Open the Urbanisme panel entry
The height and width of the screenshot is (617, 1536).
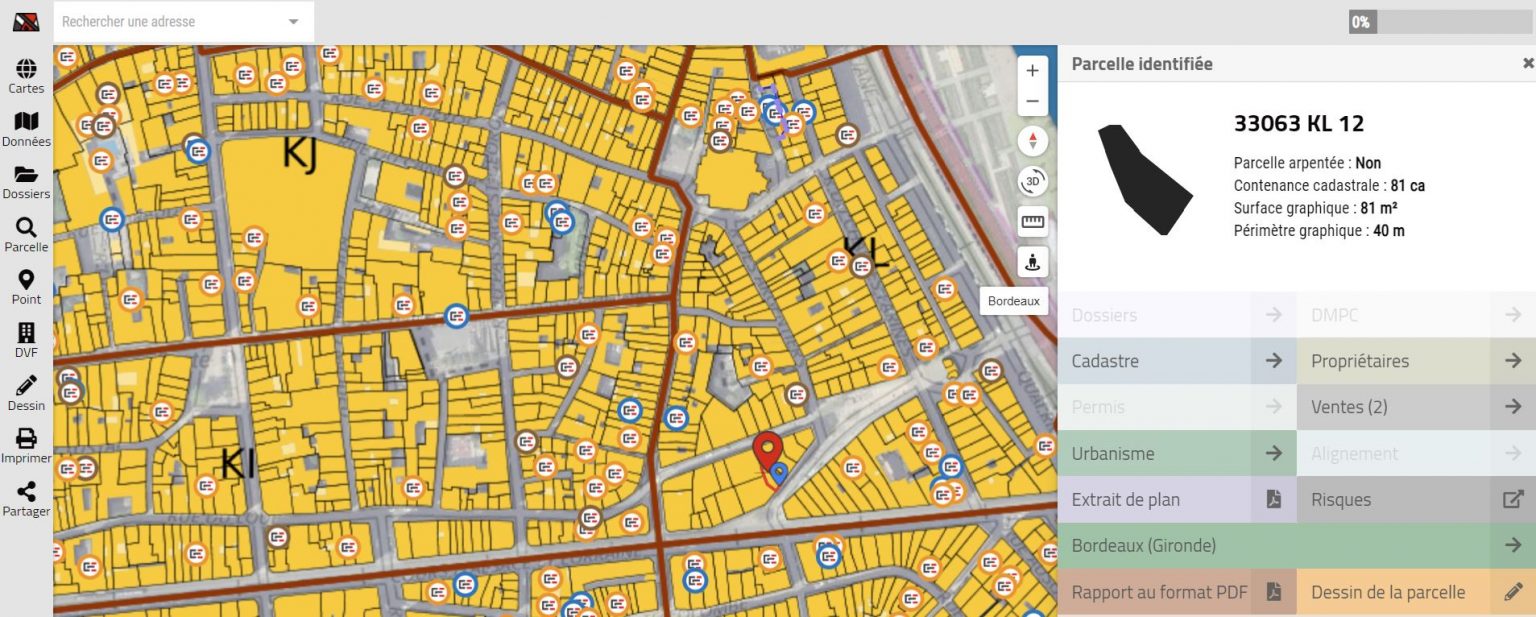point(1176,453)
